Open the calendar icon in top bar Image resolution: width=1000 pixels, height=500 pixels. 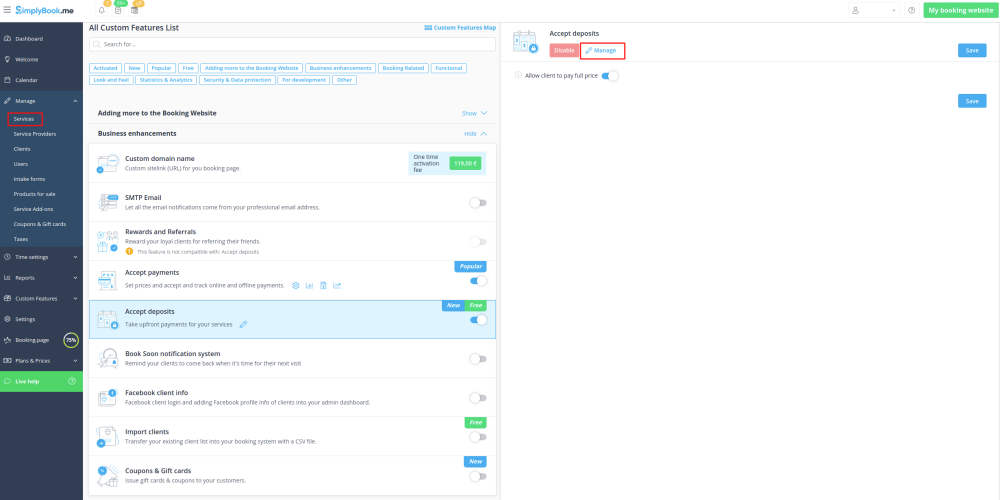[x=118, y=10]
